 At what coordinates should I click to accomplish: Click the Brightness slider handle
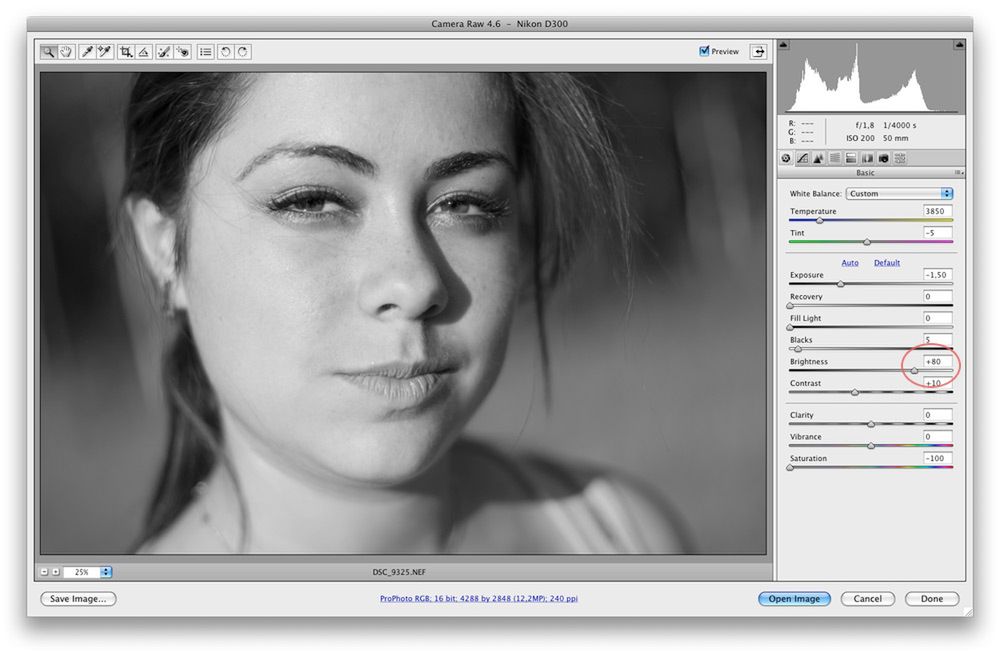point(914,371)
